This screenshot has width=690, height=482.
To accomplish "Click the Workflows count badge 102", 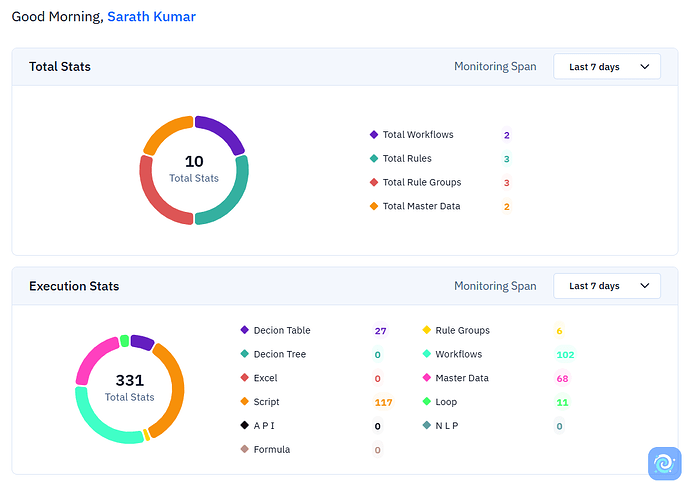I will pos(565,354).
